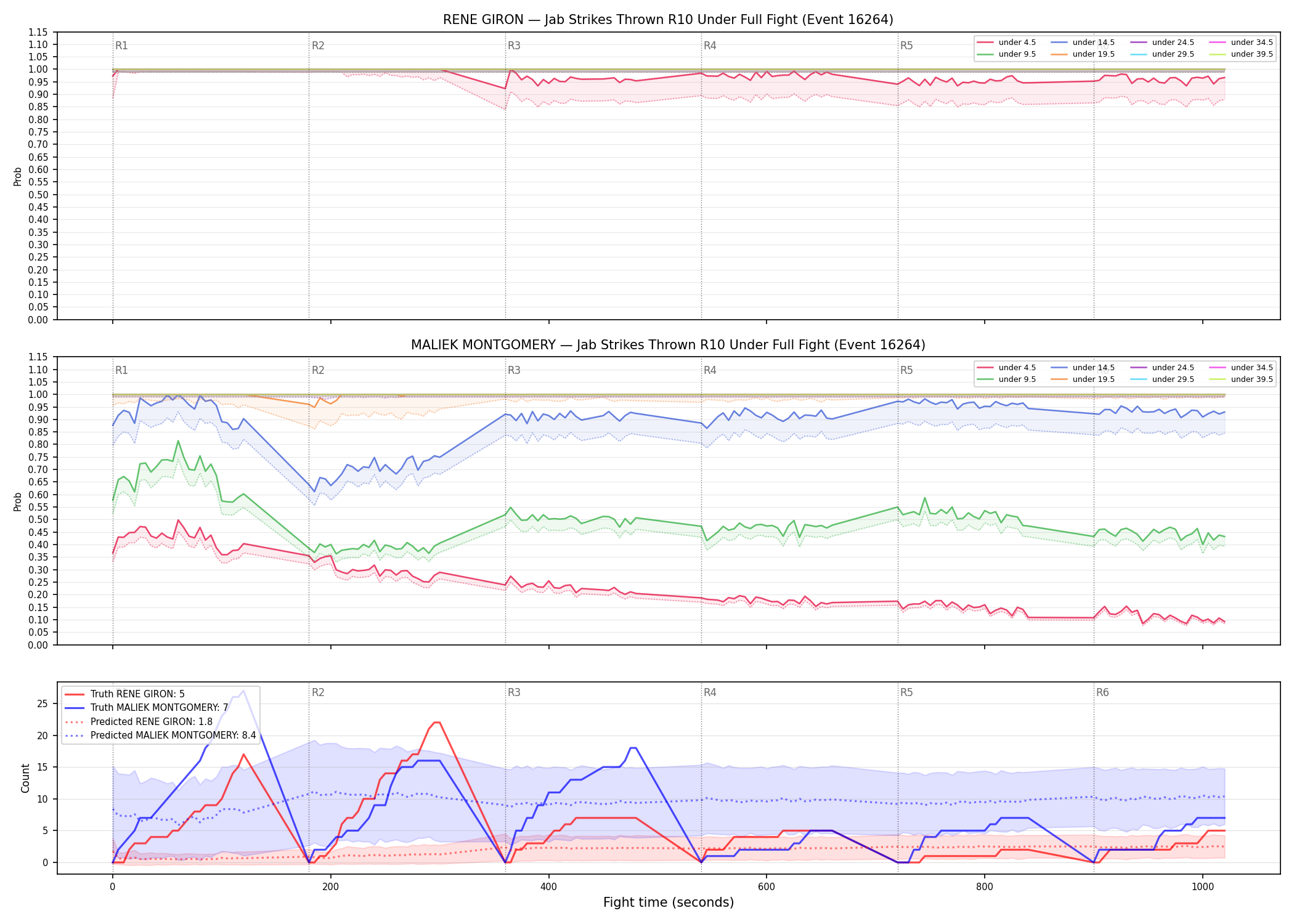
Task: Click the R2 round marker in the Count chart
Action: pos(318,692)
